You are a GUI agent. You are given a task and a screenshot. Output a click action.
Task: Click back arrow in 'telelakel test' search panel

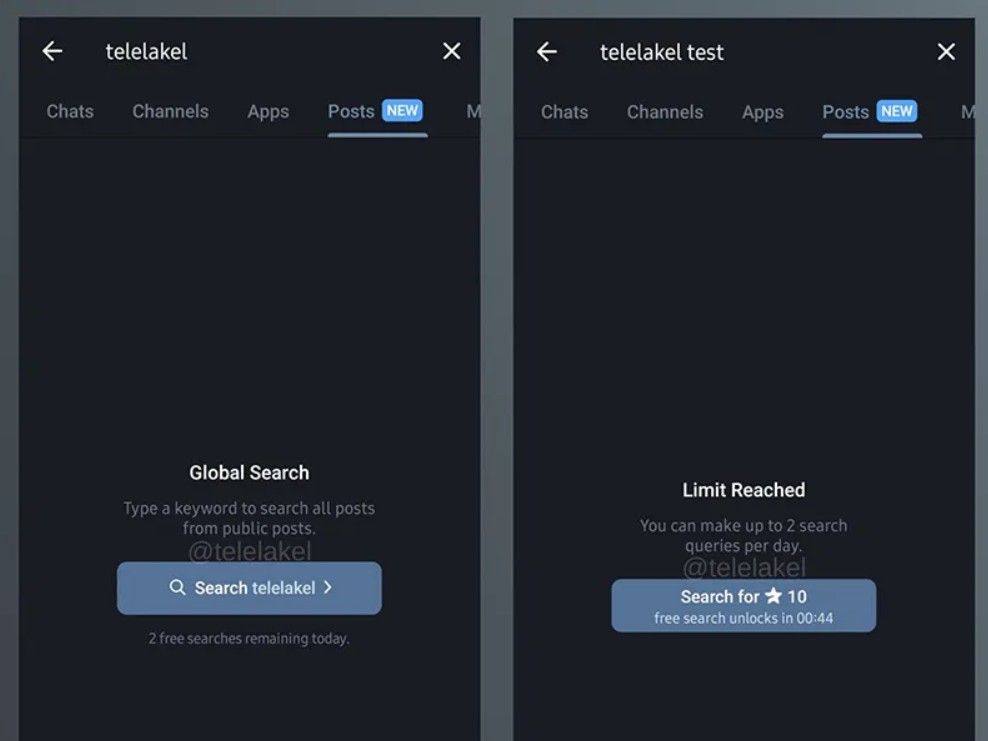click(x=546, y=52)
